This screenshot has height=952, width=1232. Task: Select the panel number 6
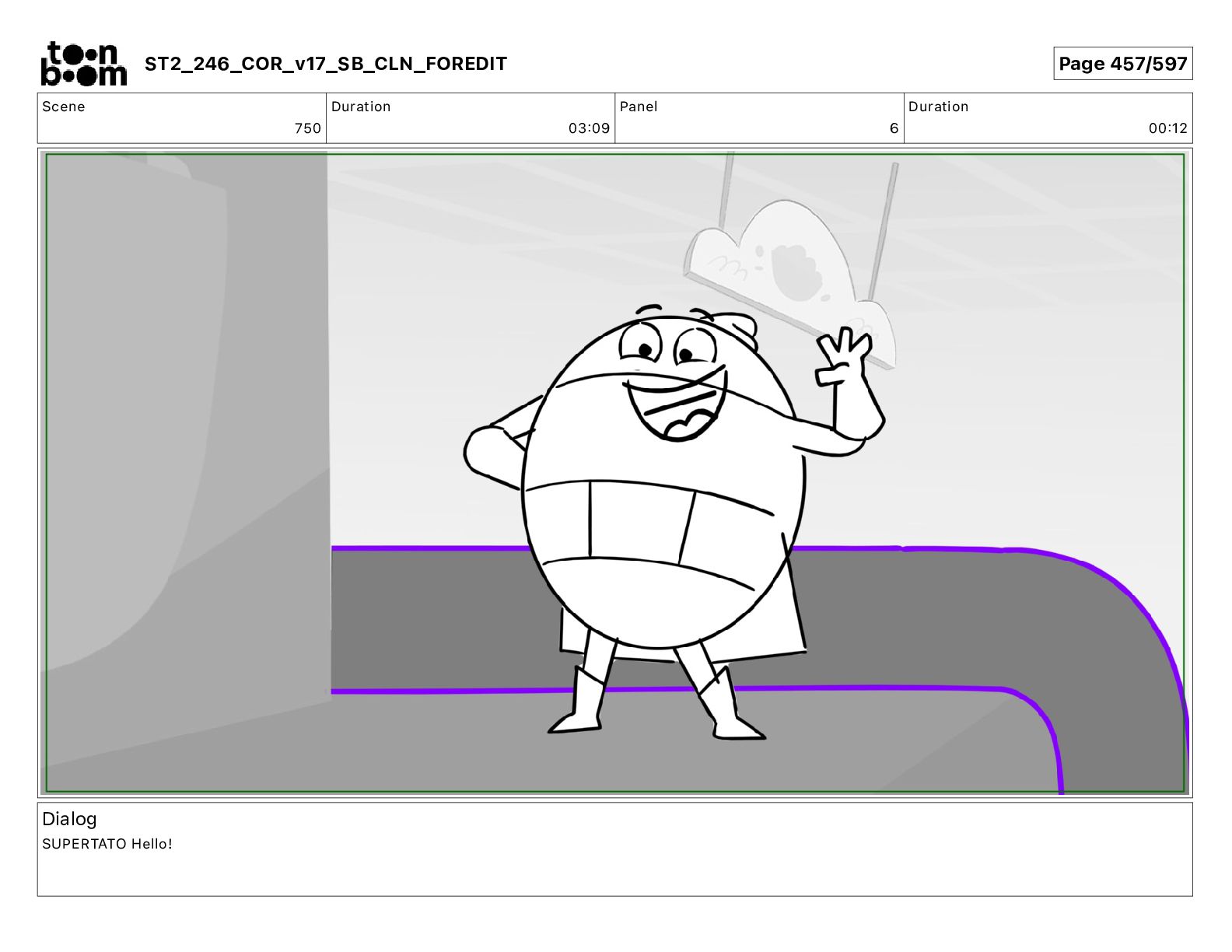(x=894, y=128)
